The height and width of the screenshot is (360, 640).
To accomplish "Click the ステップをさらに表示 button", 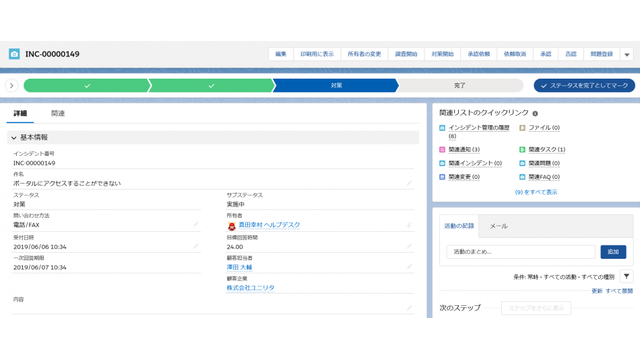I will pos(536,308).
